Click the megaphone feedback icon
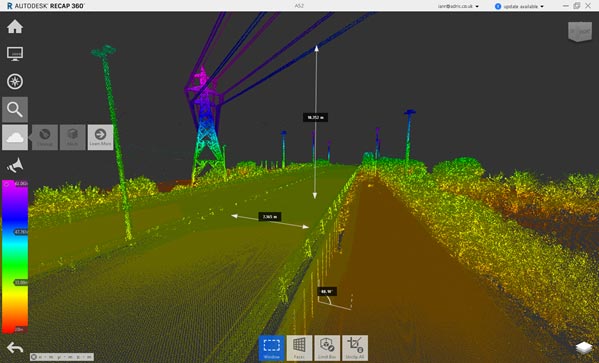599x363 pixels. pos(15,165)
